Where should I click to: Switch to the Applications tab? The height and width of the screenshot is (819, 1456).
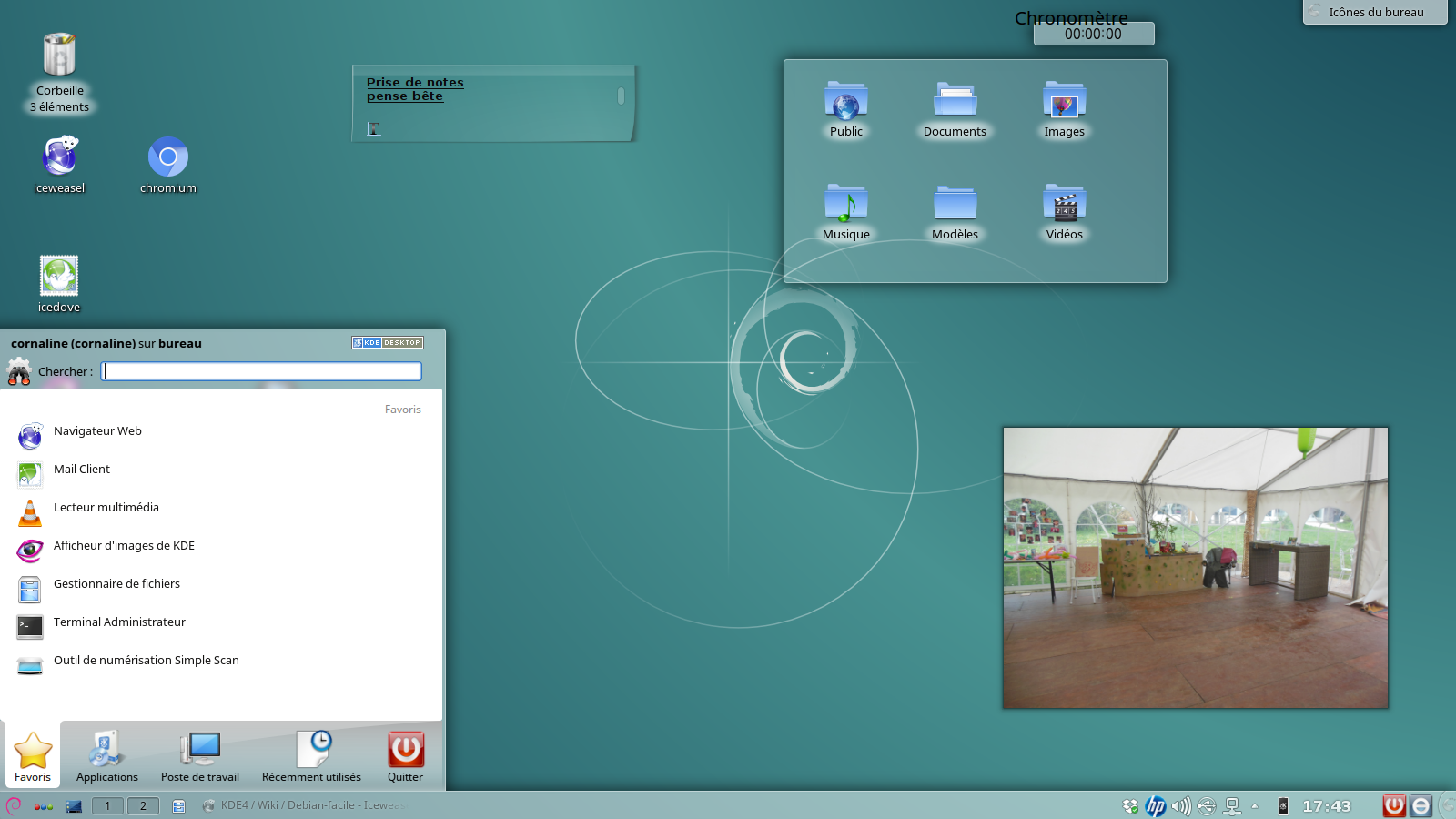click(x=107, y=756)
